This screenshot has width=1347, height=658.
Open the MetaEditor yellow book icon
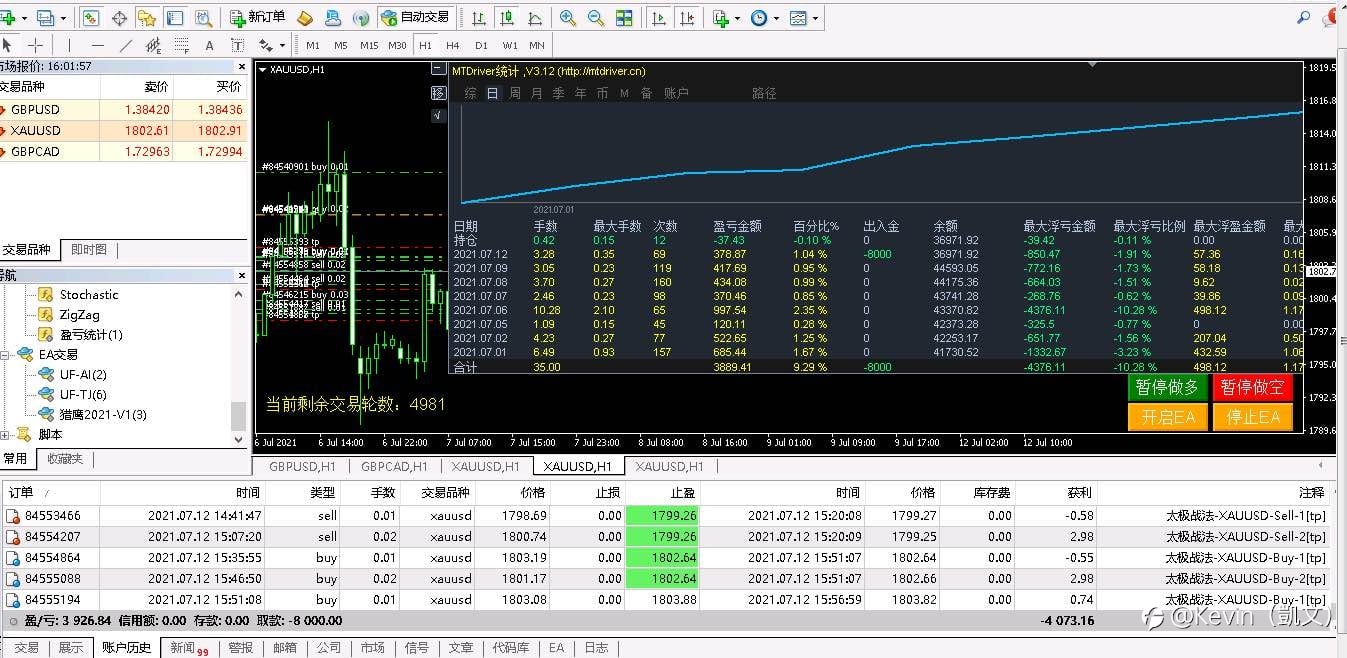coord(306,18)
